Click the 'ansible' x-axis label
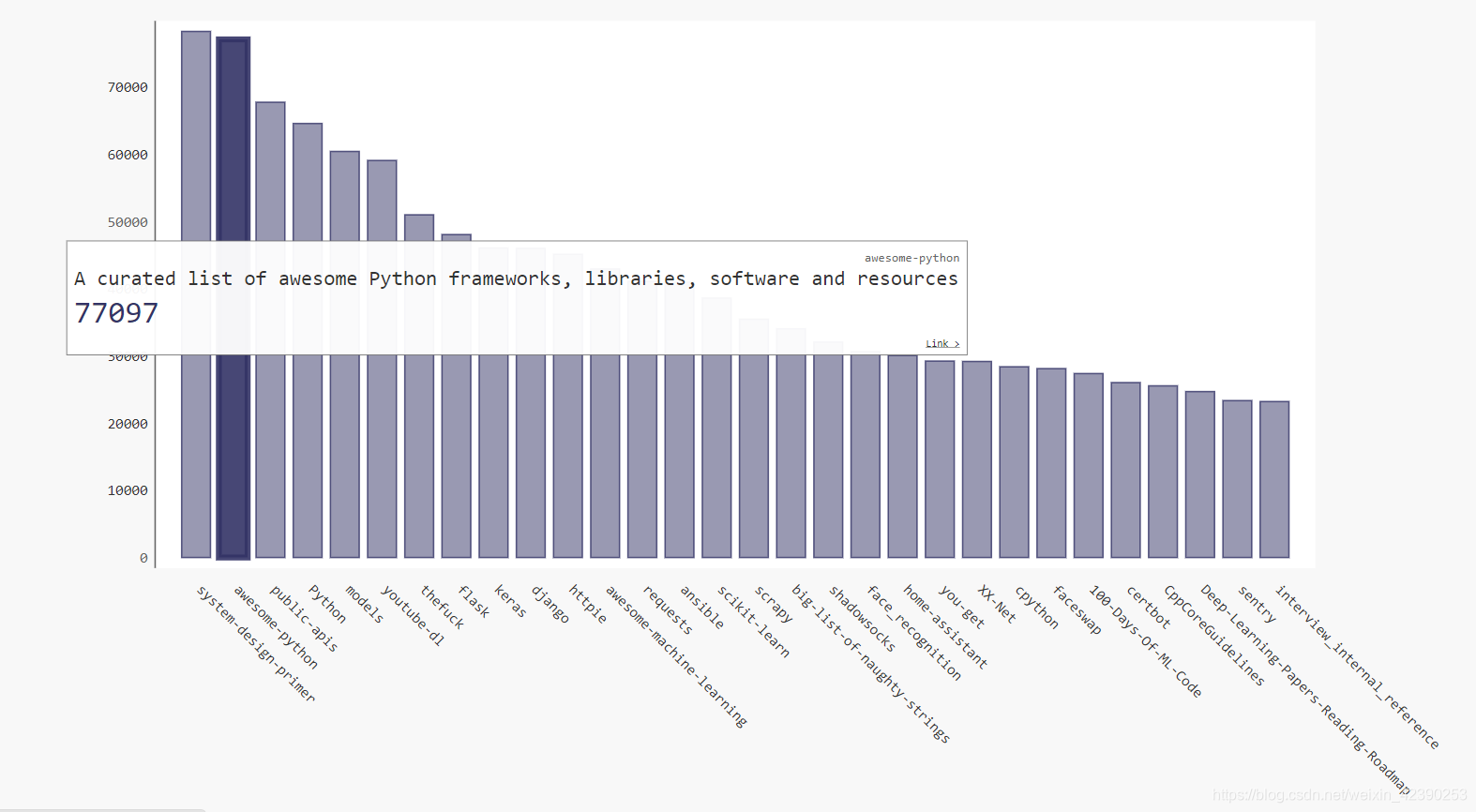 pyautogui.click(x=701, y=607)
